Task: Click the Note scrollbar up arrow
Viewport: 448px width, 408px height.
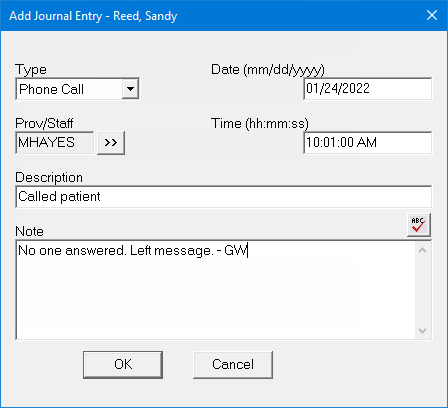Action: [423, 250]
